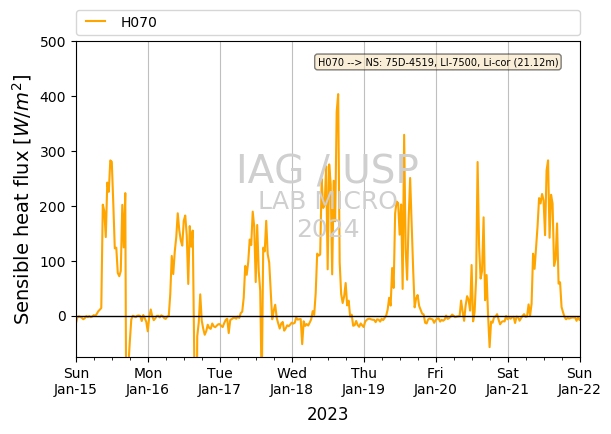Click the Wed Jan-18 date label
Screen dimensions: 611x434
pyautogui.click(x=292, y=381)
